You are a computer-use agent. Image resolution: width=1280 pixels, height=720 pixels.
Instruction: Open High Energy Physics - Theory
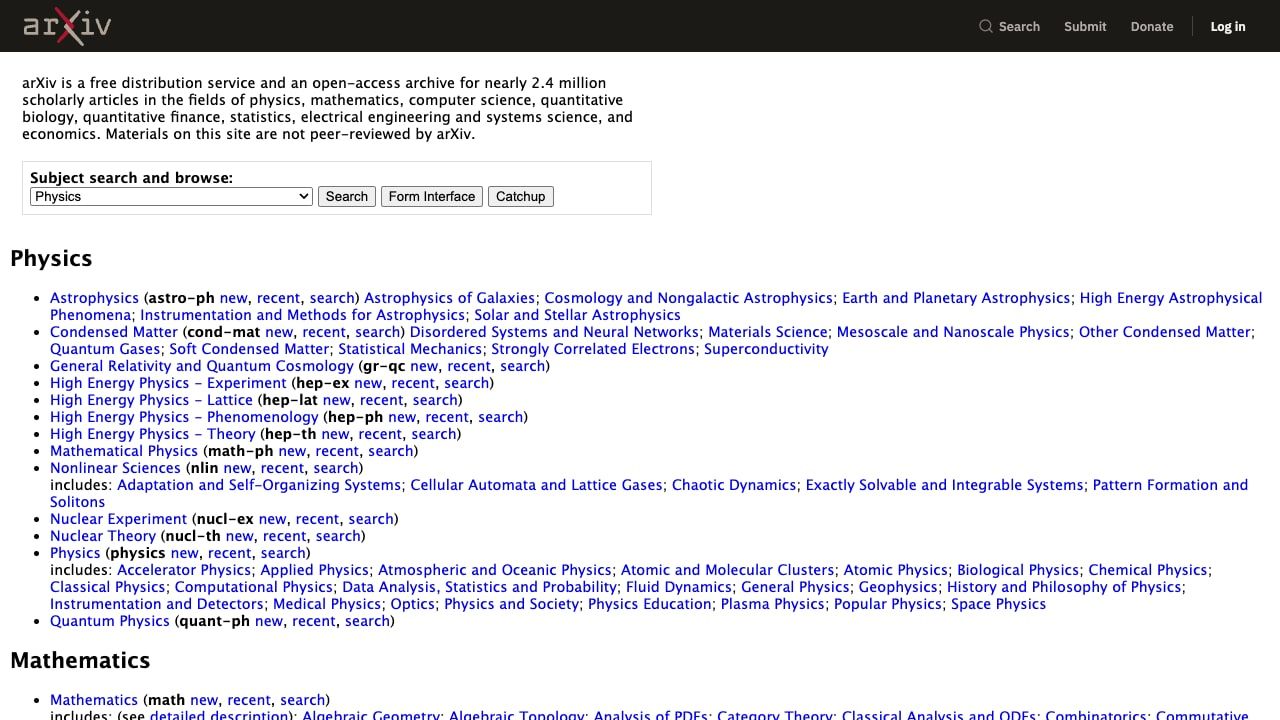click(x=153, y=434)
